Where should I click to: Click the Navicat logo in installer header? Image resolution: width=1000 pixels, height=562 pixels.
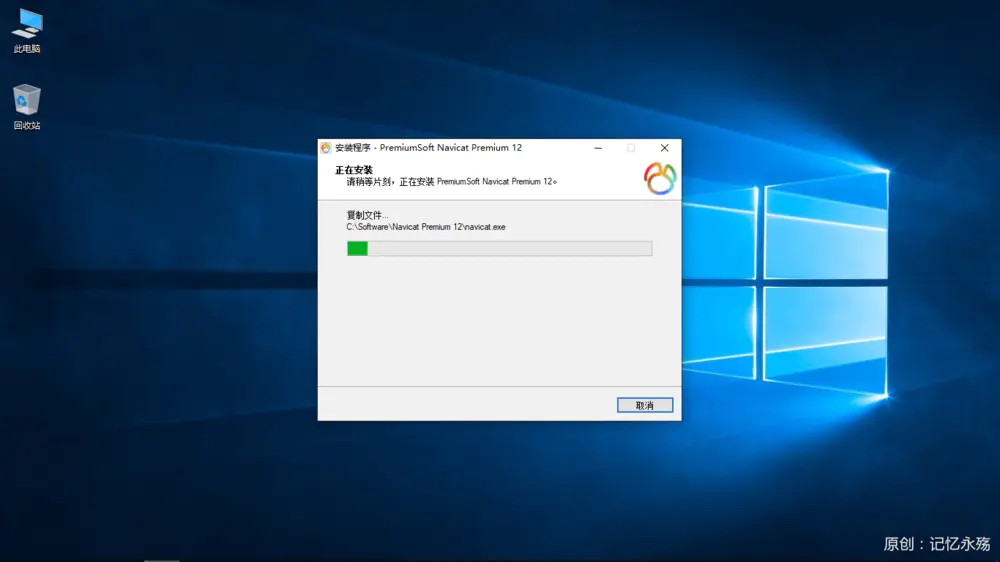tap(659, 178)
